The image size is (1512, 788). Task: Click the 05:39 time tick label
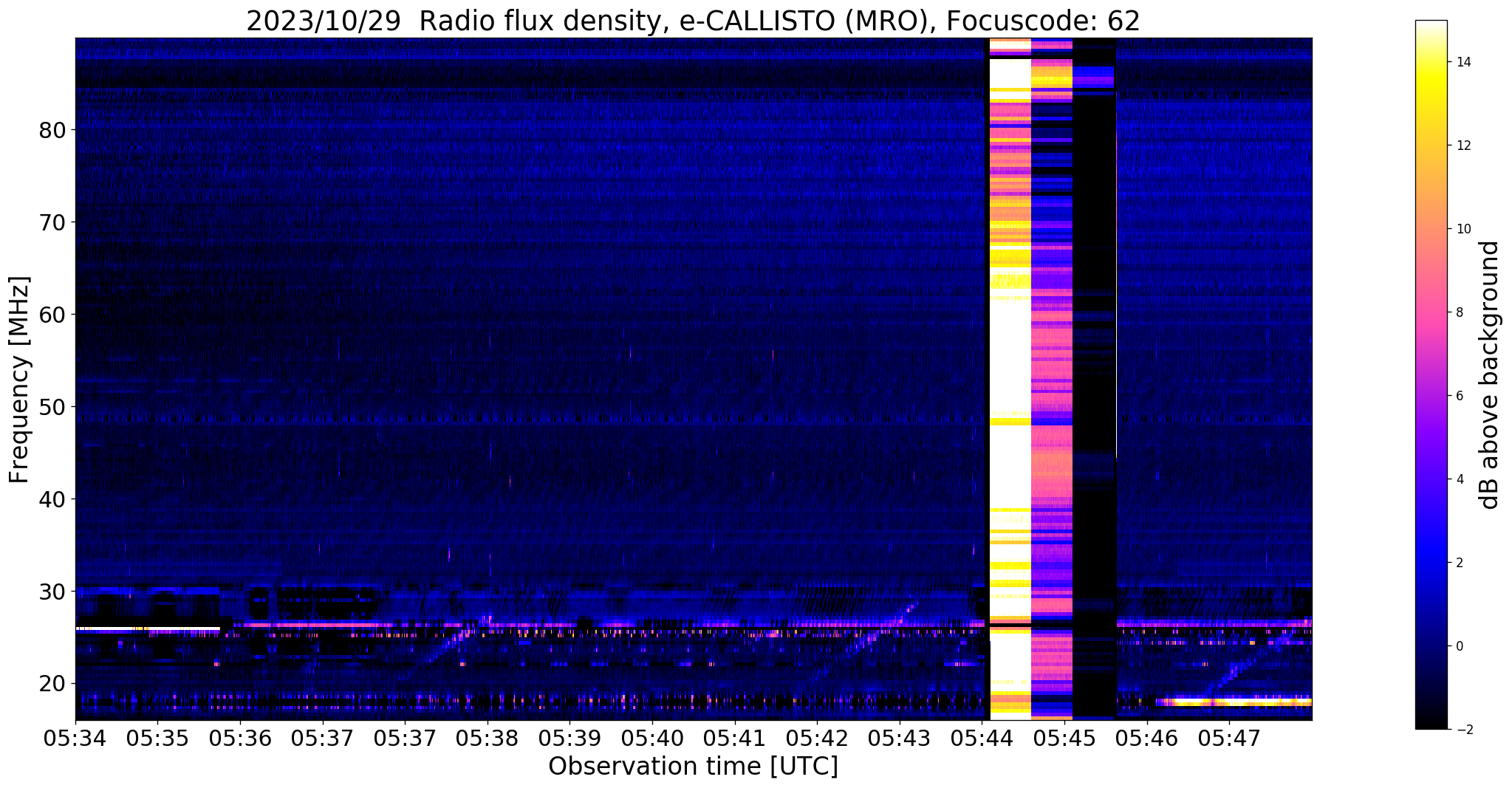[x=569, y=739]
